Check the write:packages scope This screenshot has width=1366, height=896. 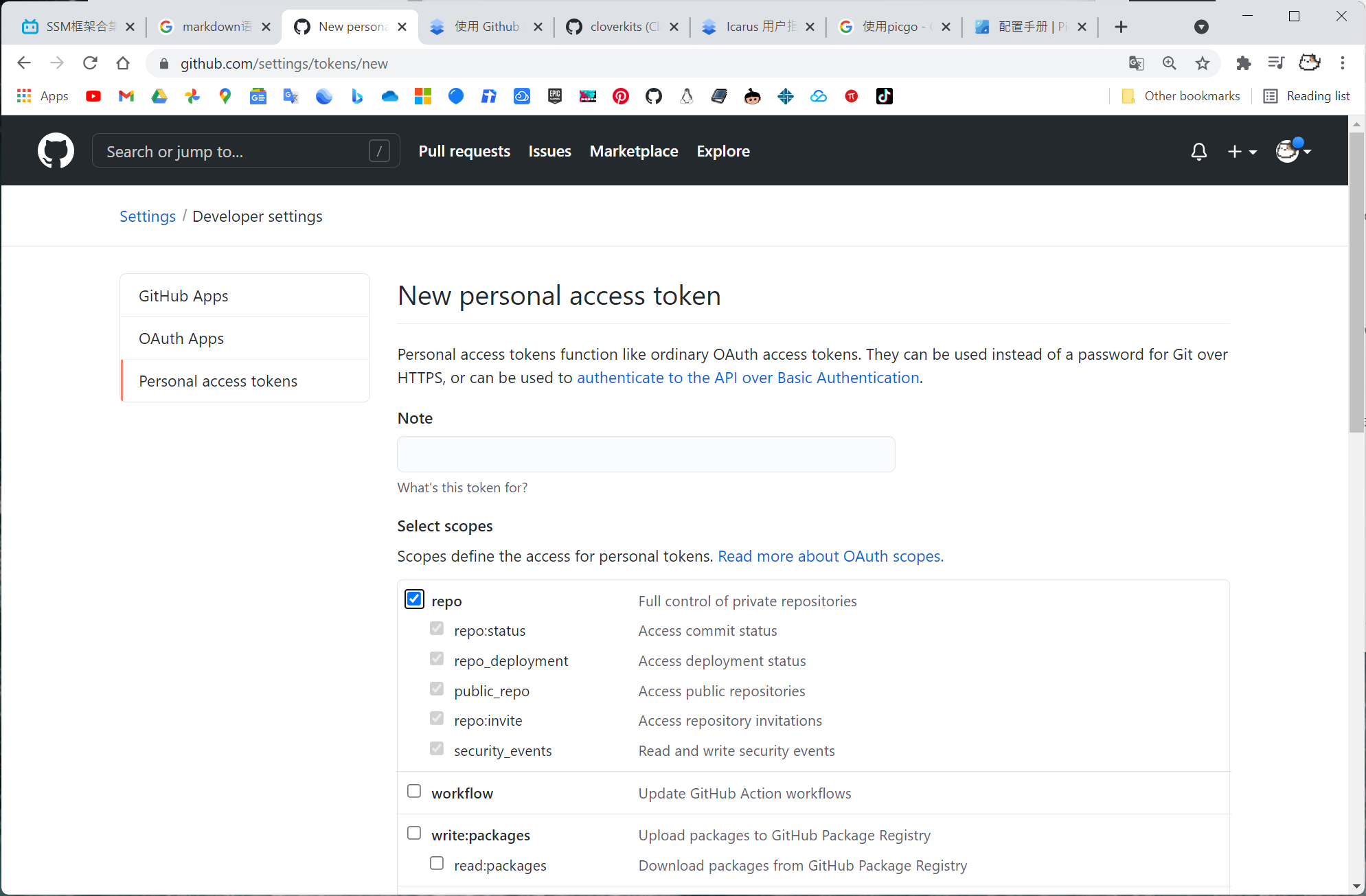(414, 833)
